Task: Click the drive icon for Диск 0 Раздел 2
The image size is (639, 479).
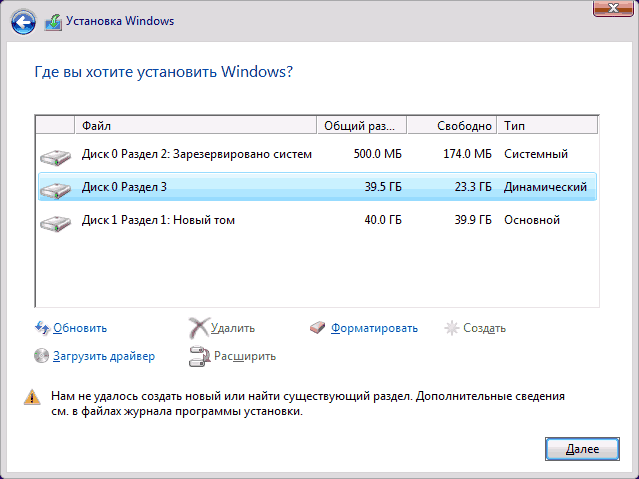Action: 55,157
